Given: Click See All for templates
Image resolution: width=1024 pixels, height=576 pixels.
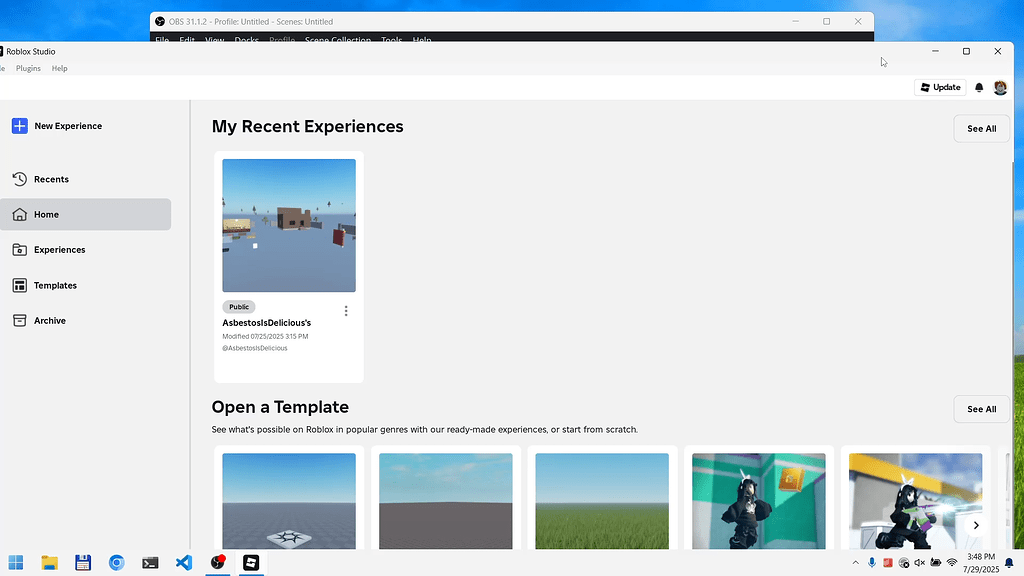Looking at the screenshot, I should click(981, 409).
